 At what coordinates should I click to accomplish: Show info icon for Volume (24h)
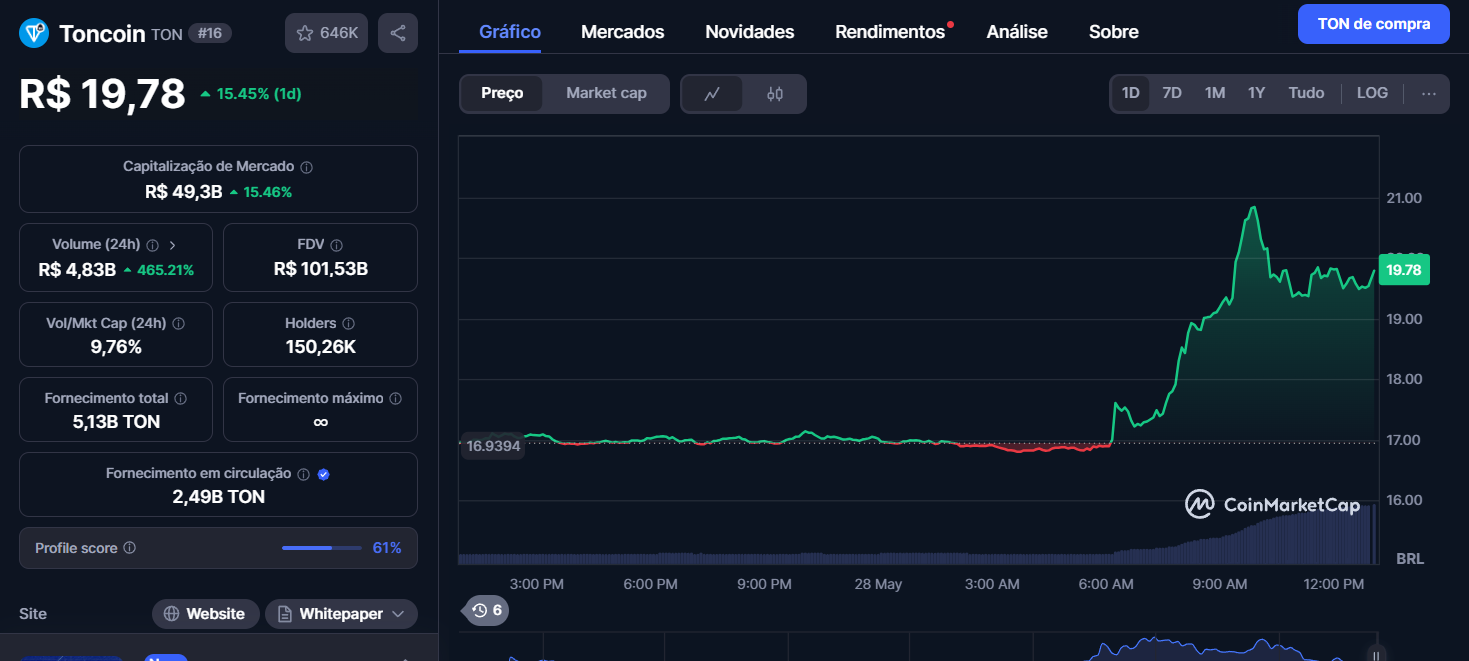click(x=153, y=245)
